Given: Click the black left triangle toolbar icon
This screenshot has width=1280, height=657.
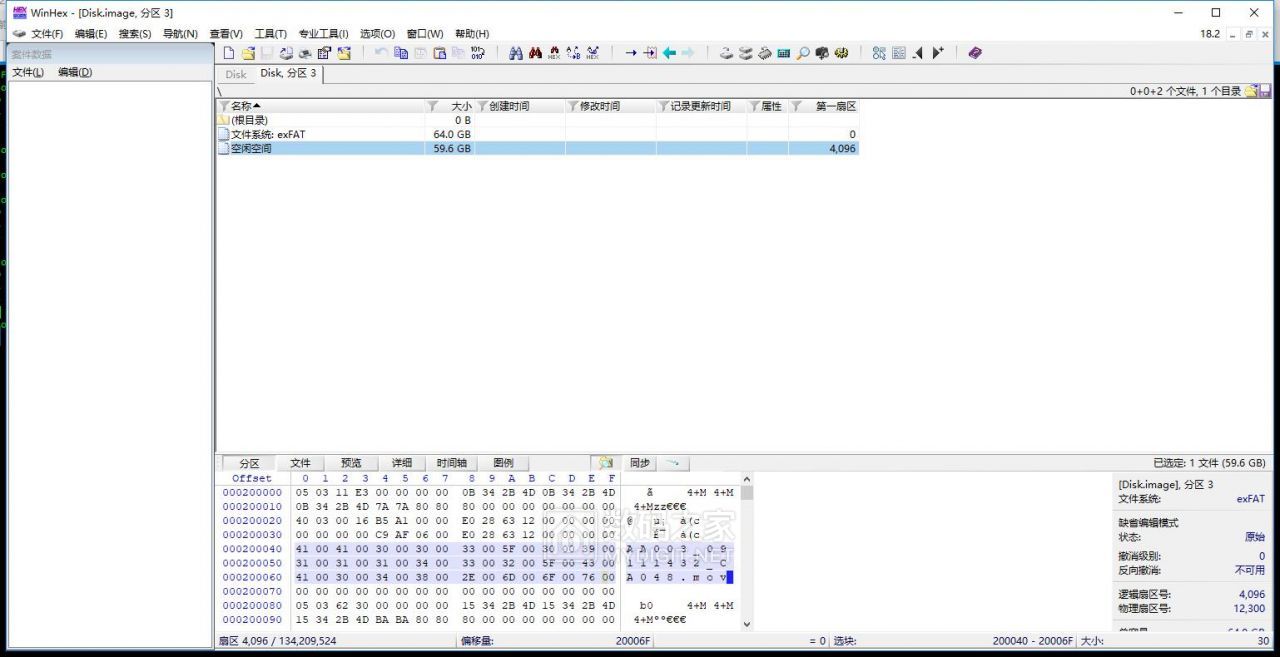Looking at the screenshot, I should point(918,53).
